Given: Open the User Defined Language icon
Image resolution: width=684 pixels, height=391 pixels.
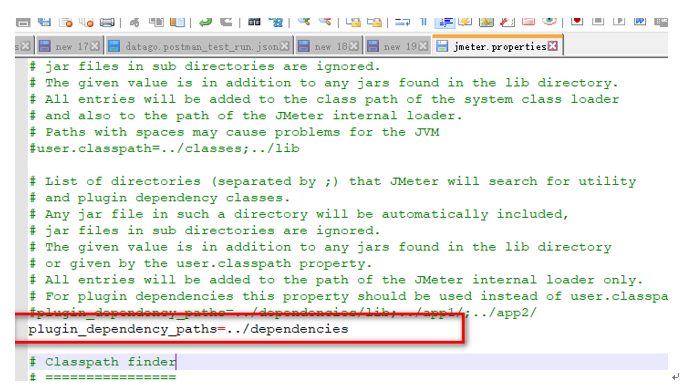Looking at the screenshot, I should click(x=465, y=22).
